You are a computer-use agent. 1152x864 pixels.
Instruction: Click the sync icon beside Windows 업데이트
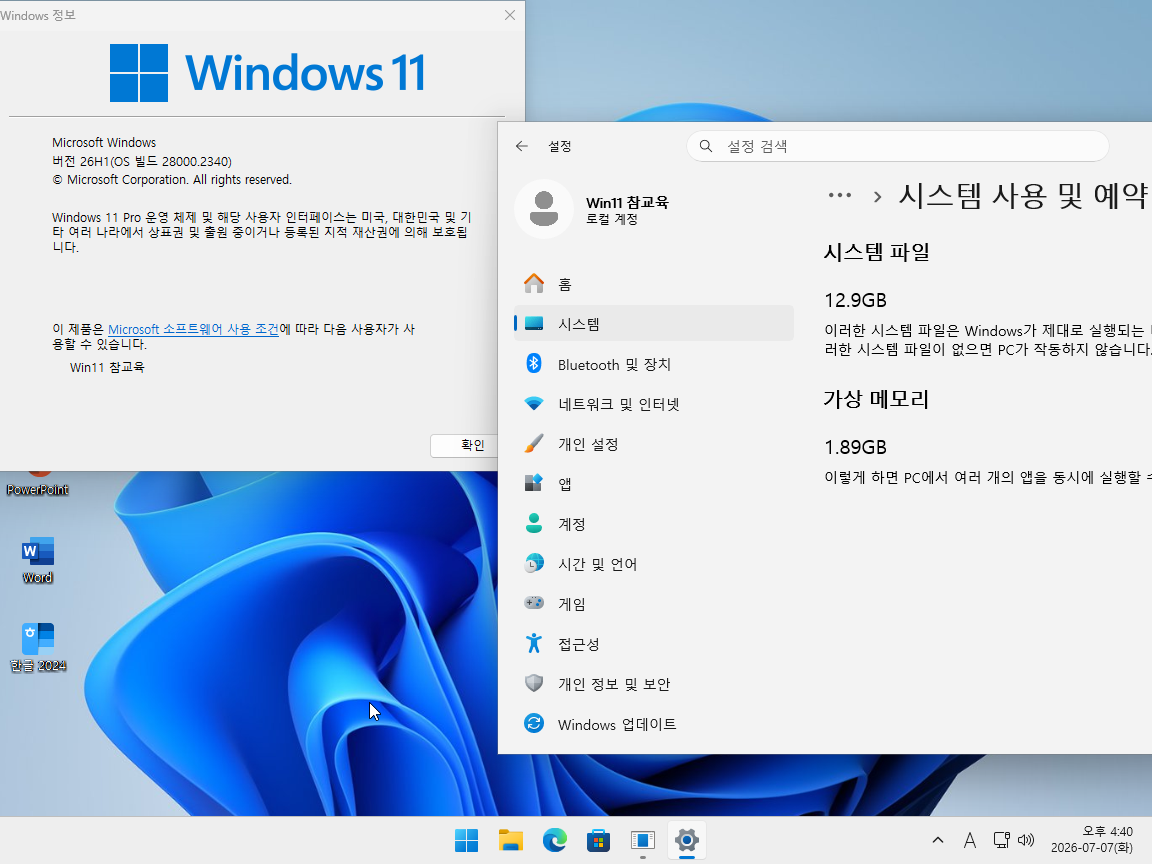[x=534, y=724]
